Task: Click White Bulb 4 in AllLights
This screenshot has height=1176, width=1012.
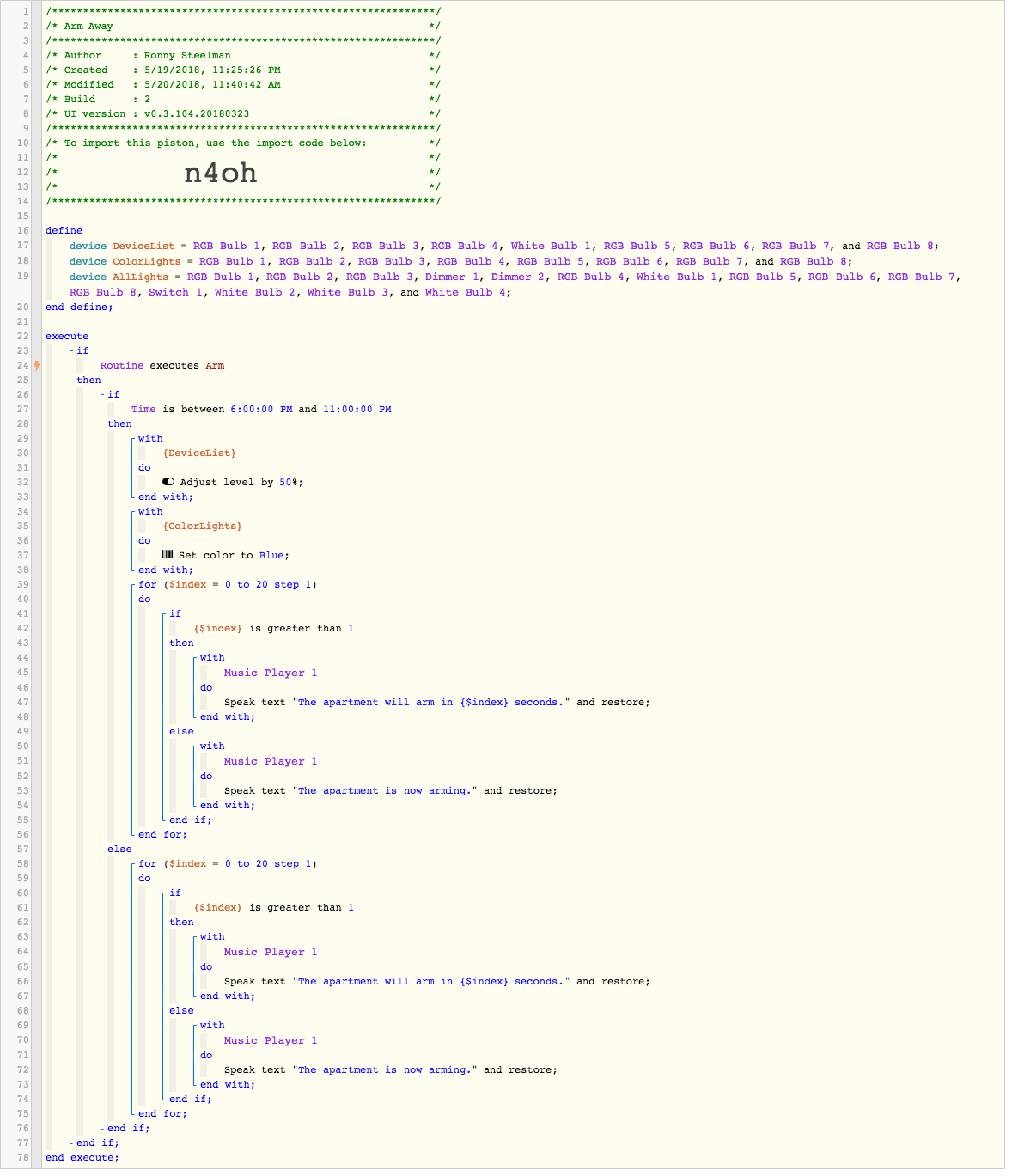Action: (x=466, y=293)
